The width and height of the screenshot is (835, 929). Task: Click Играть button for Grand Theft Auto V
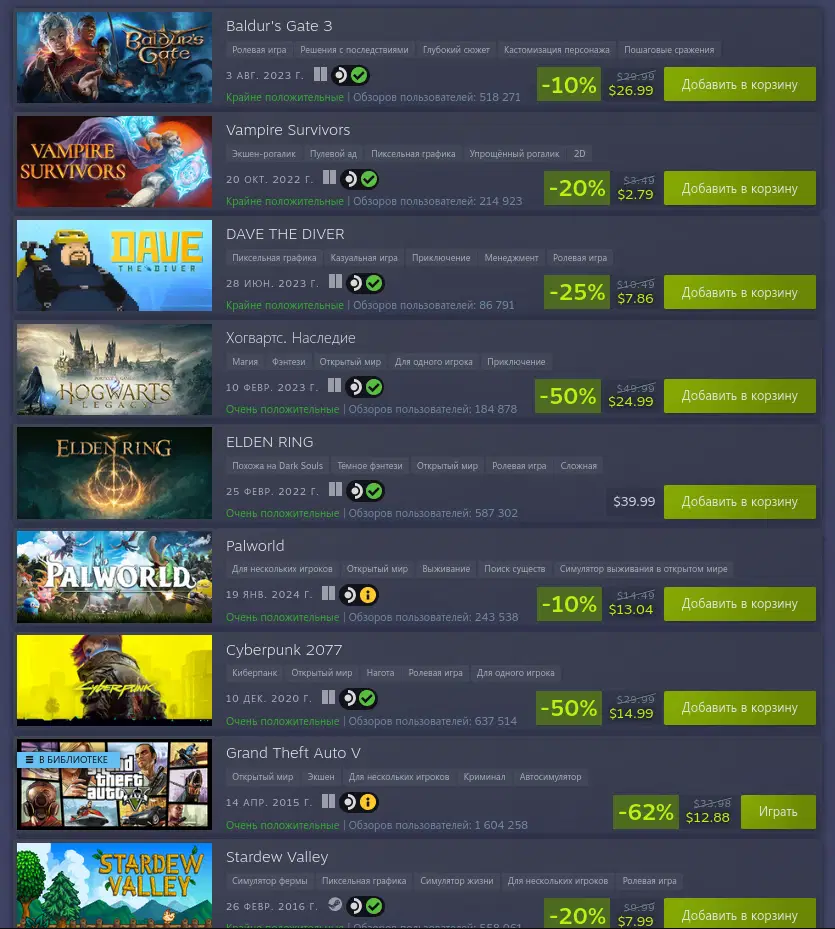click(778, 812)
